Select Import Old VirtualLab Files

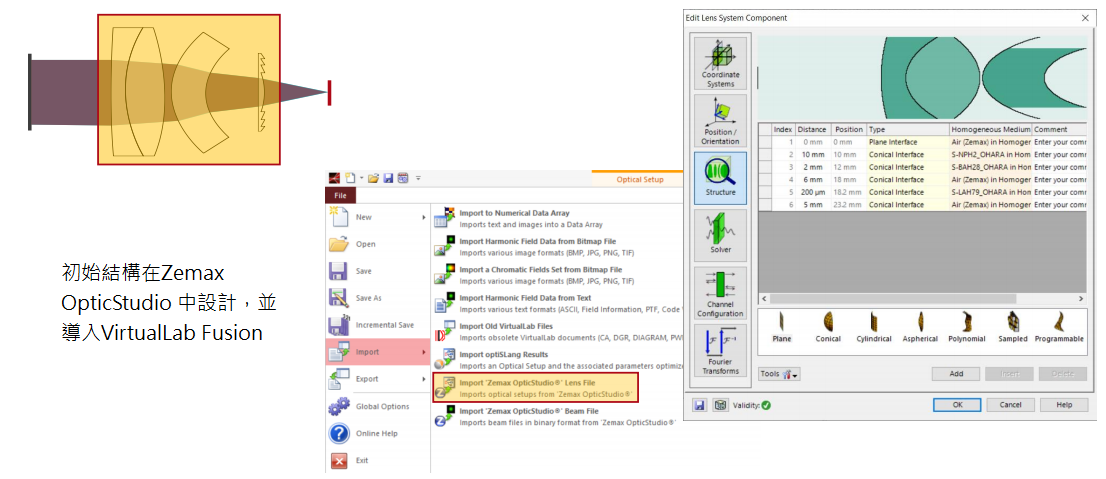click(x=557, y=331)
